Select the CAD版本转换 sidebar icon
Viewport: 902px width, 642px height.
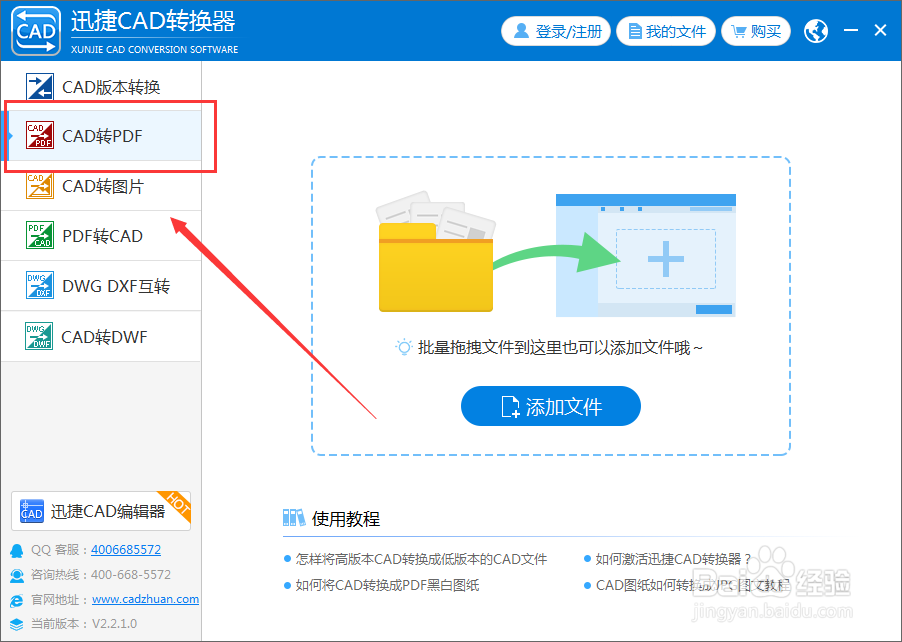pos(40,87)
